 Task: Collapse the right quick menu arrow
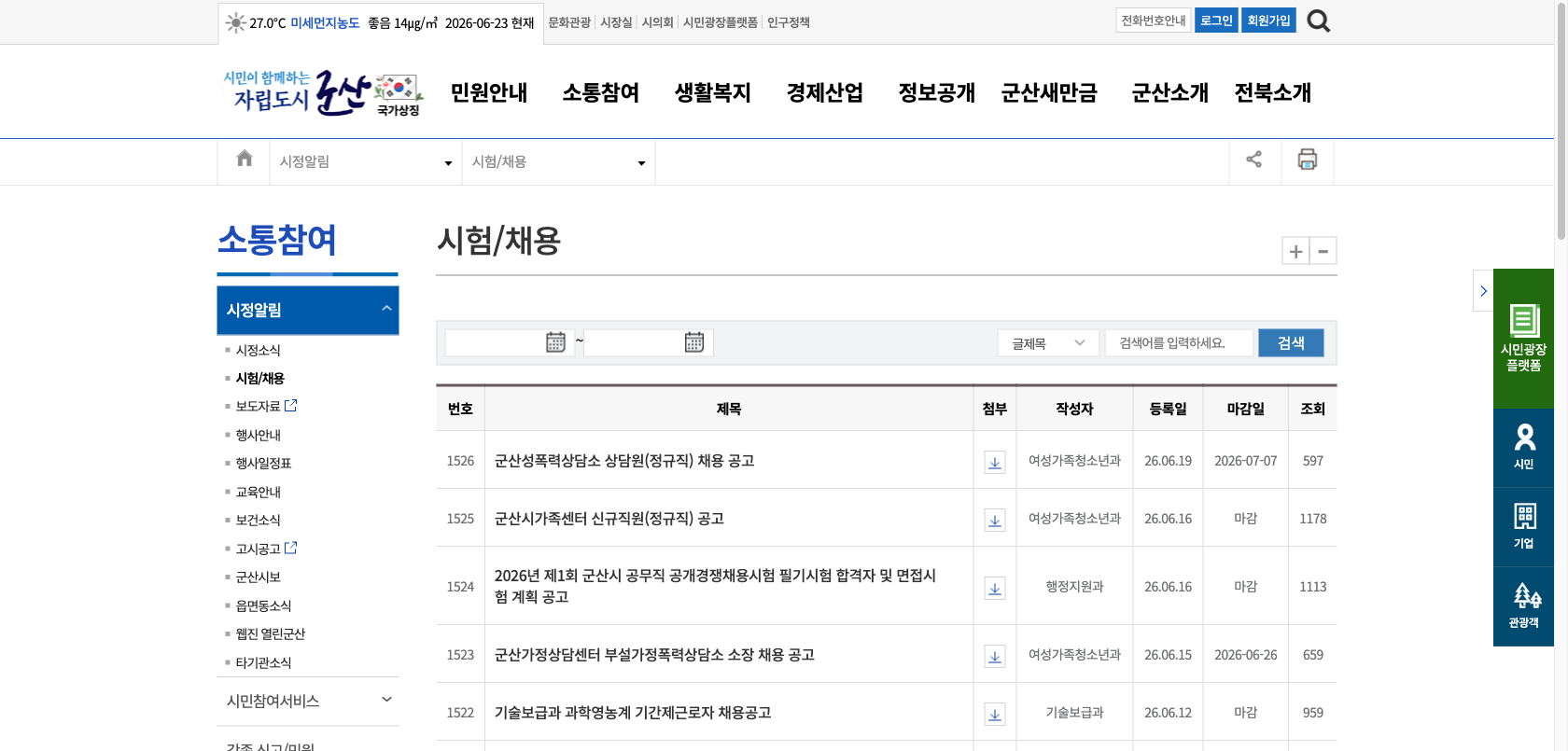click(1483, 291)
